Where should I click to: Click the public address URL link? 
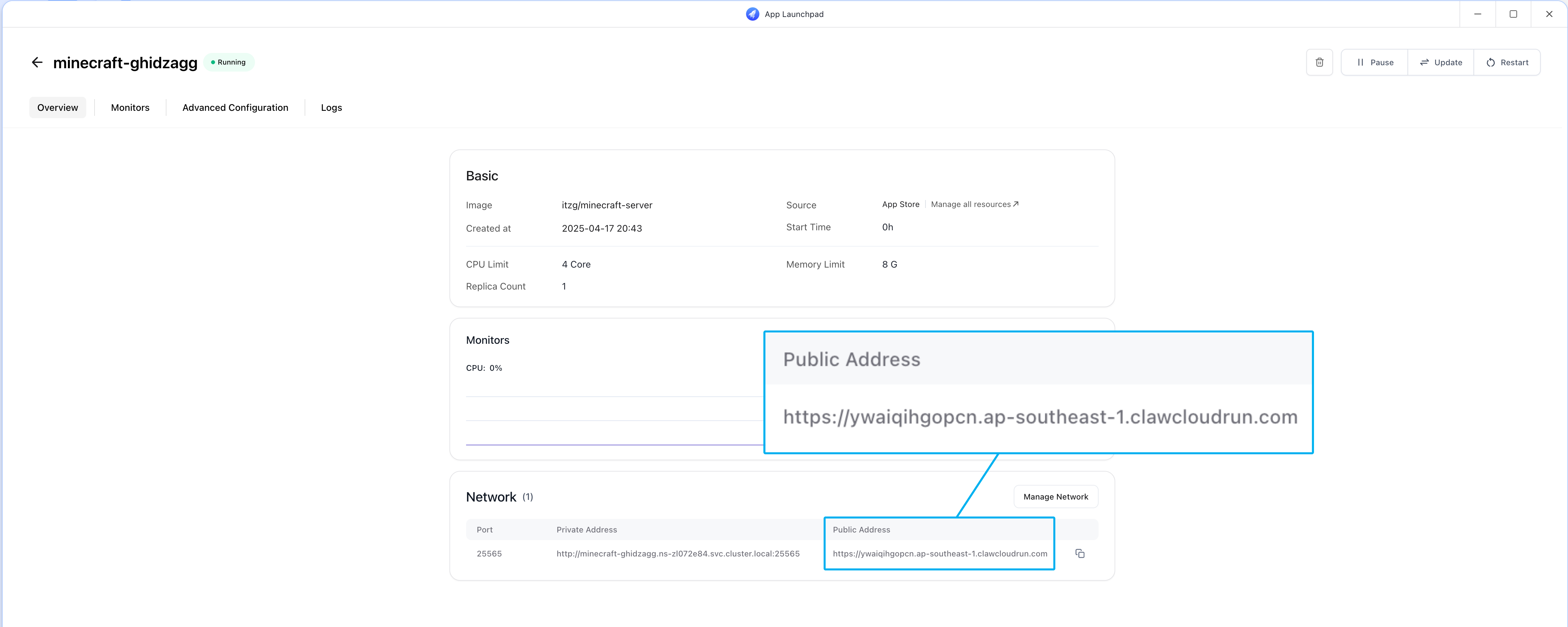[940, 553]
